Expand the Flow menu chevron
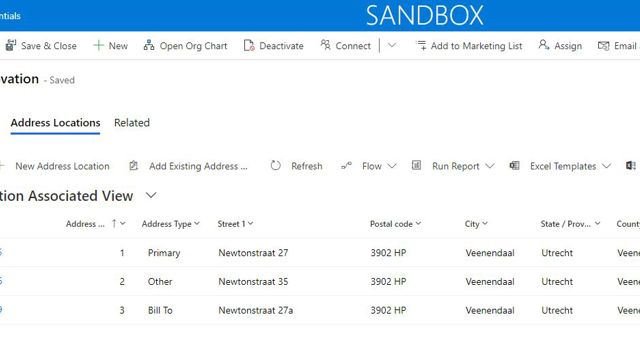This screenshot has width=640, height=360. point(392,166)
